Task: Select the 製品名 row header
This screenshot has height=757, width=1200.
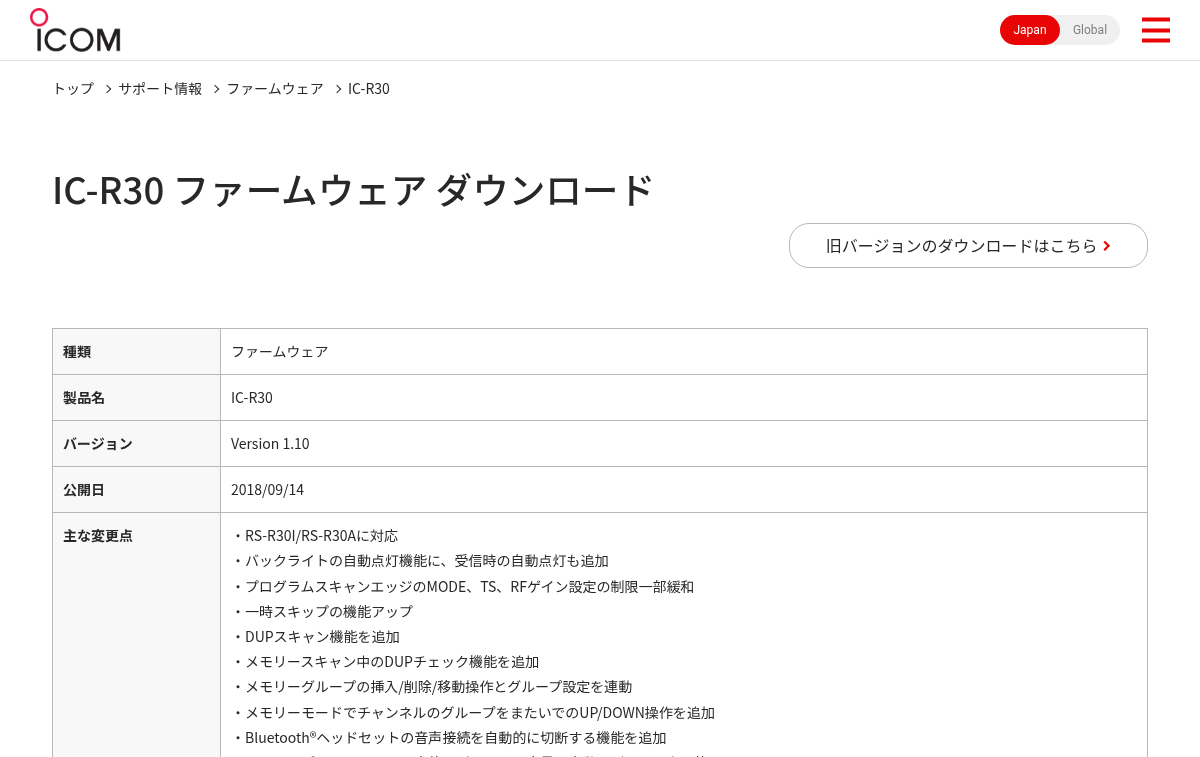Action: [x=136, y=398]
